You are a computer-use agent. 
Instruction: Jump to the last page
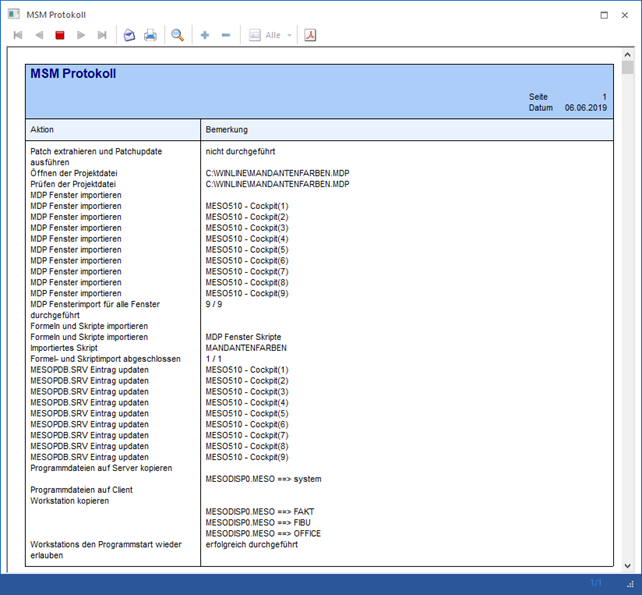click(x=102, y=35)
